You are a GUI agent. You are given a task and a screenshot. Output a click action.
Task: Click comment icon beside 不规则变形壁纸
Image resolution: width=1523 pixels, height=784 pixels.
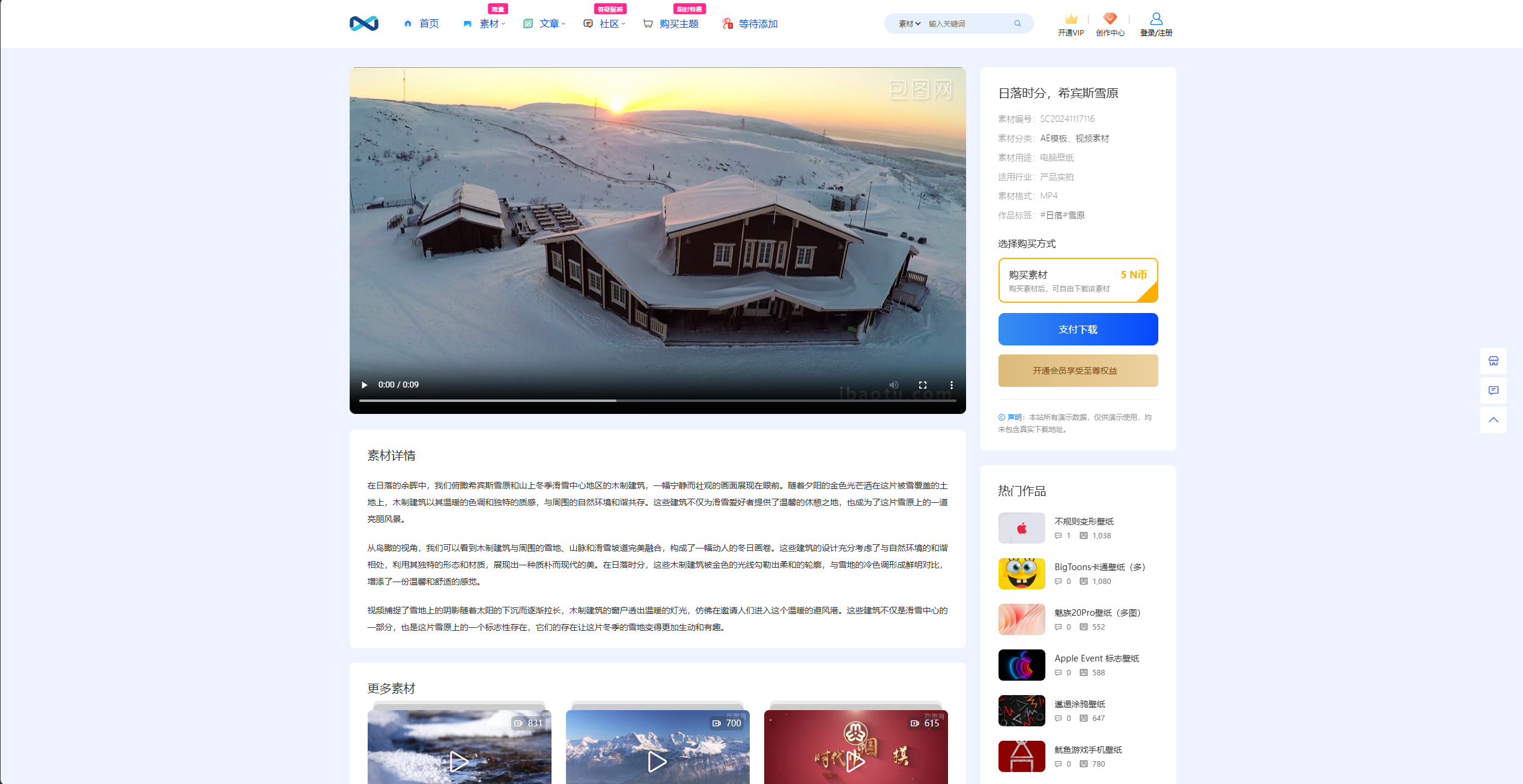point(1058,536)
